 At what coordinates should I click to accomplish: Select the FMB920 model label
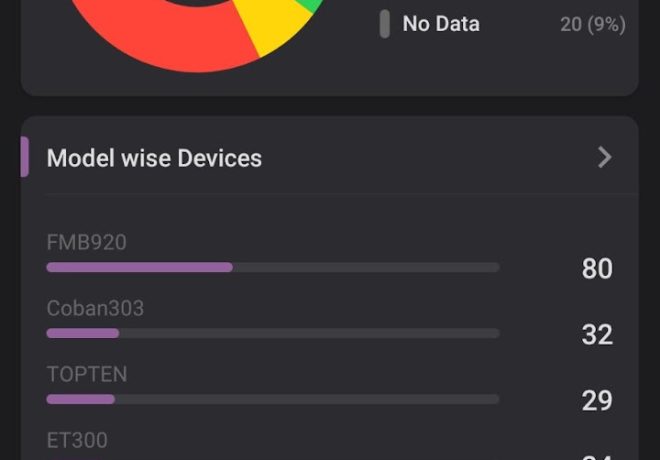87,242
